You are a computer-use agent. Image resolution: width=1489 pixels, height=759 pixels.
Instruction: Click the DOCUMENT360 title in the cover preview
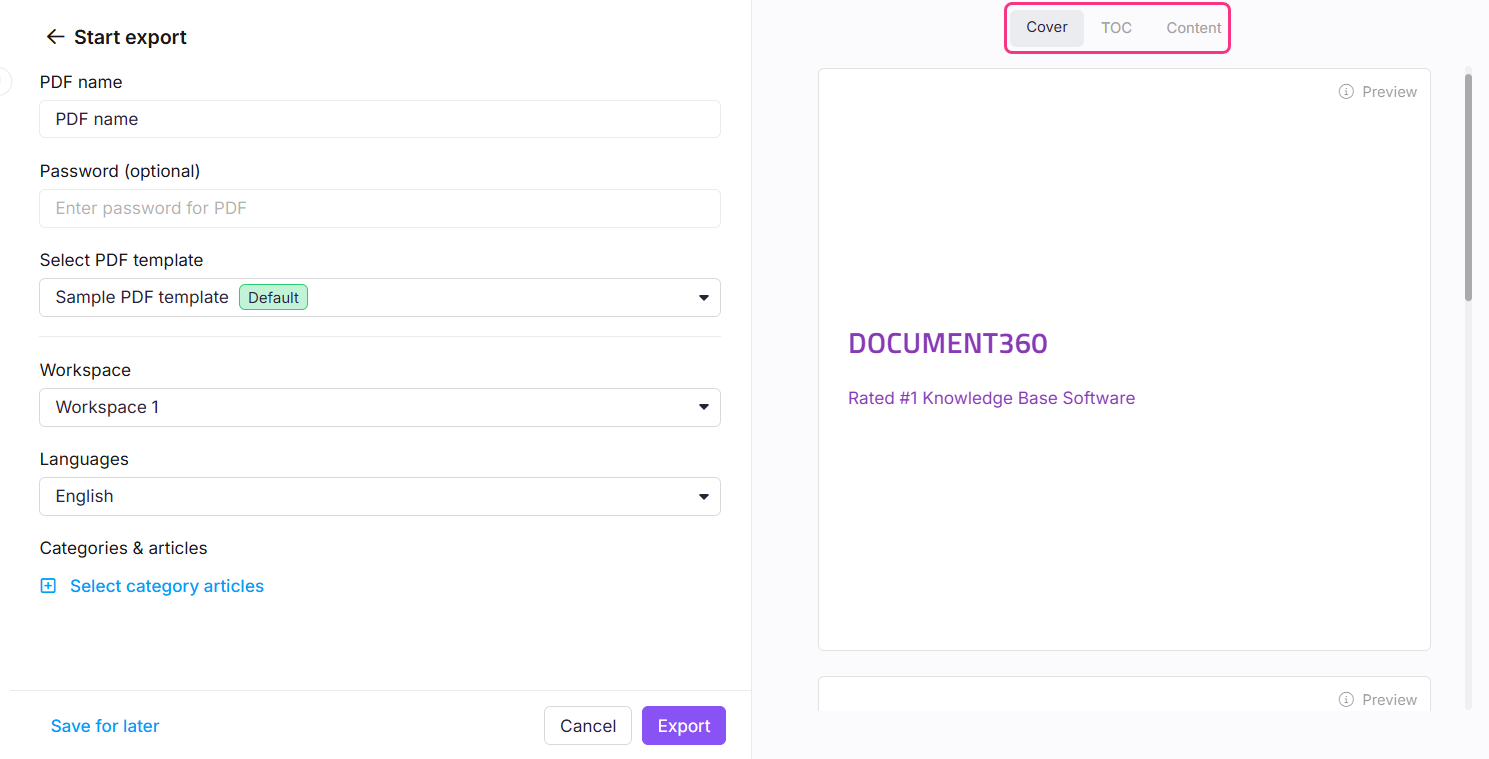(948, 343)
